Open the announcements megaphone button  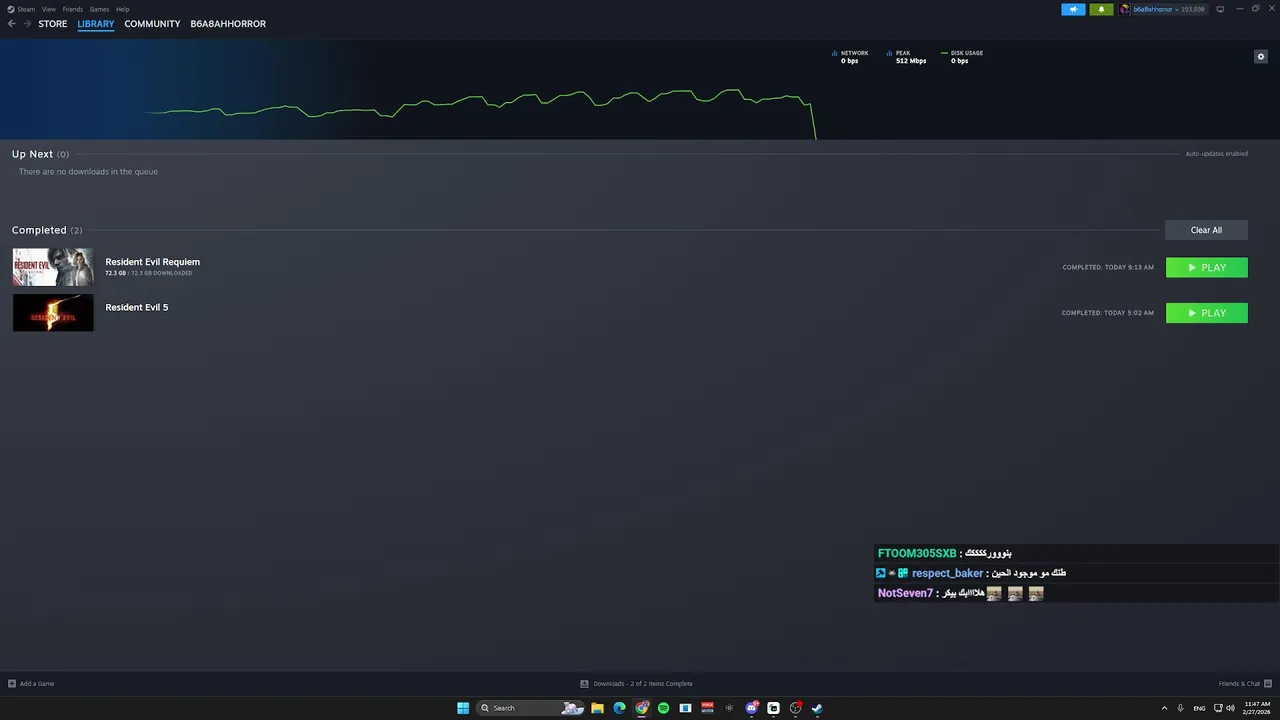pos(1073,9)
